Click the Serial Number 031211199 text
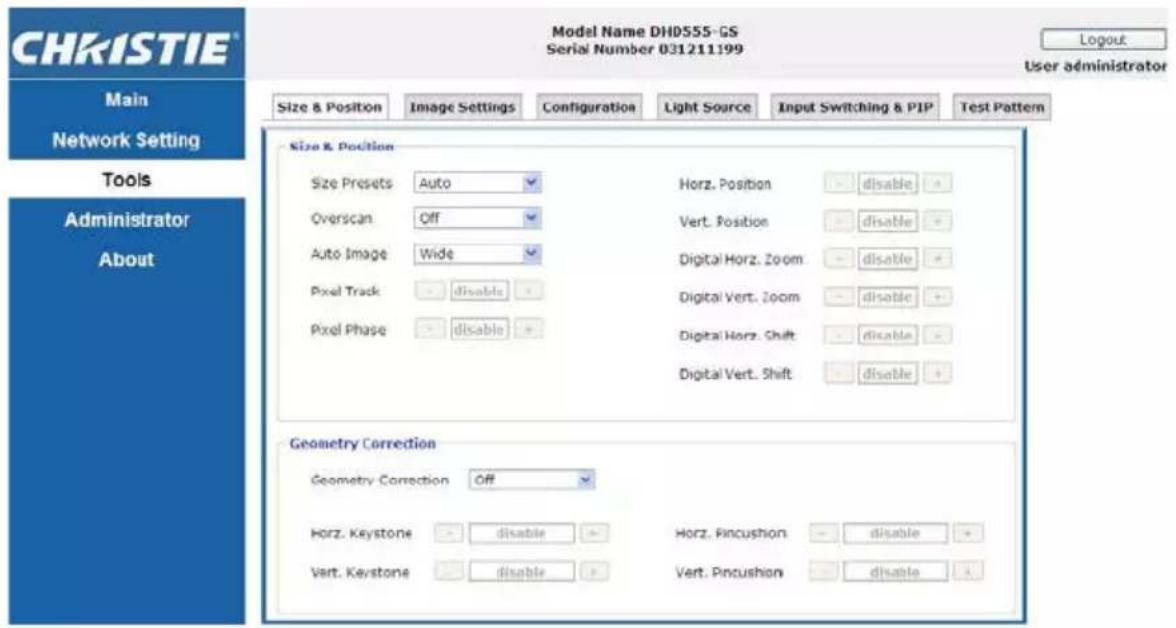 tap(645, 50)
